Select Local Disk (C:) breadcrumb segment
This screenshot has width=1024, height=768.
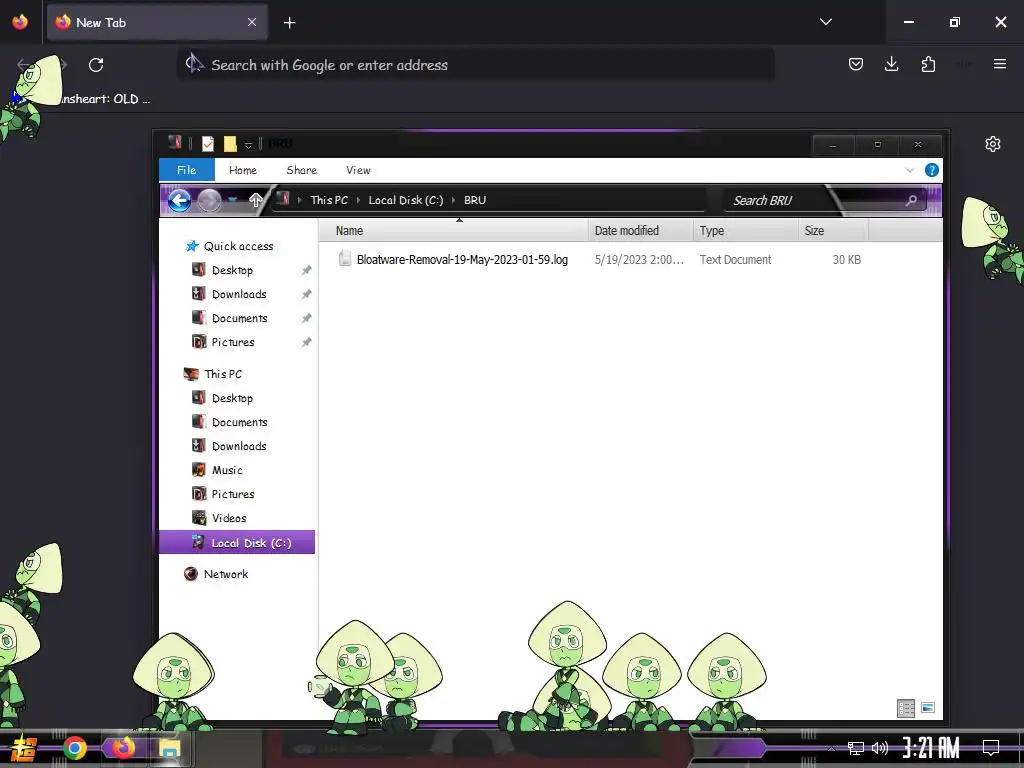pos(406,200)
